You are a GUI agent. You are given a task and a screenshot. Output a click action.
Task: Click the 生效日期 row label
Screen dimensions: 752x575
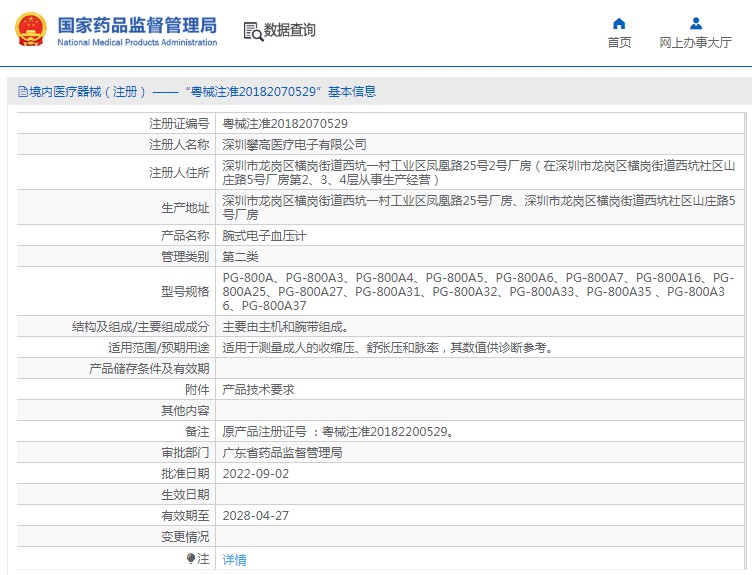point(185,494)
